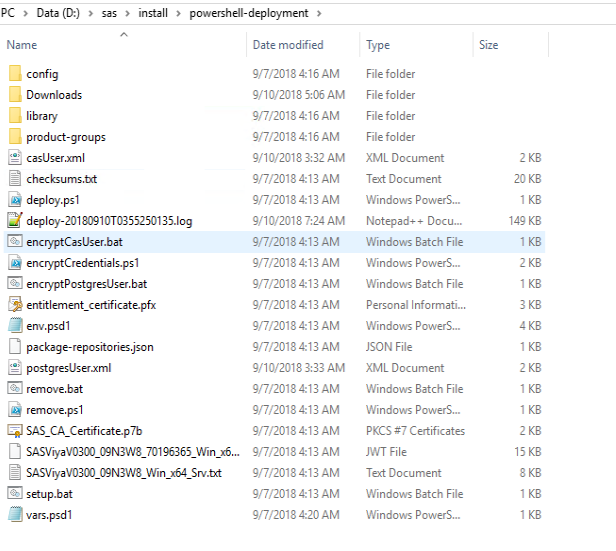Click the 9/10/2018 7:24 AM date

click(x=299, y=221)
